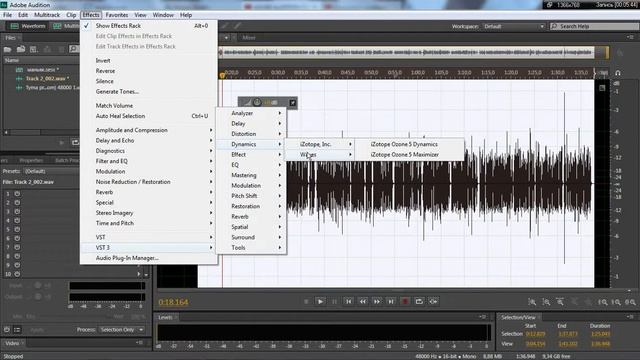Click the Zoom Out amplitude icon
The height and width of the screenshot is (360, 640).
546,302
